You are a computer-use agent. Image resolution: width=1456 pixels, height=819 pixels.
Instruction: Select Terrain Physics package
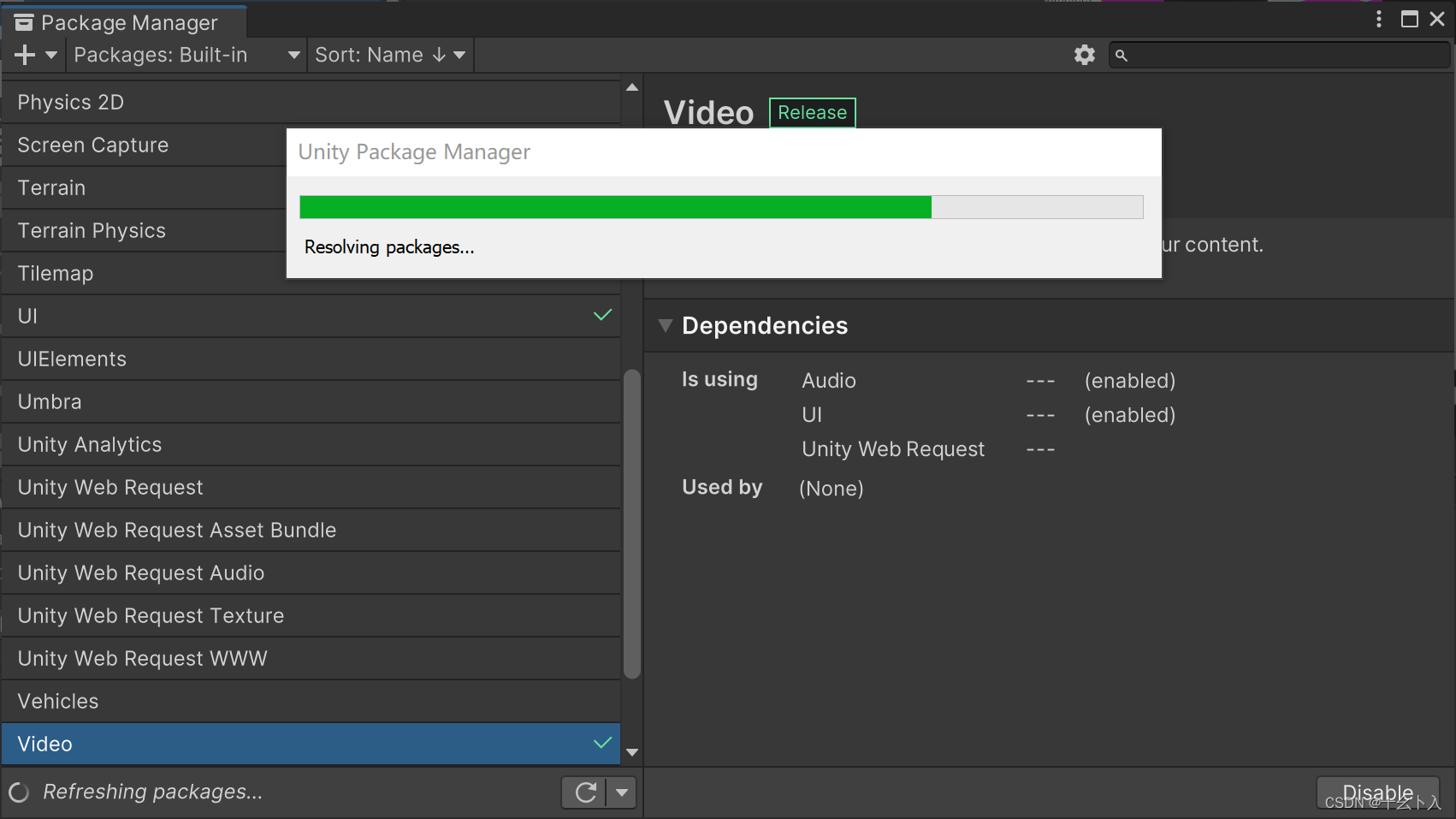144,230
